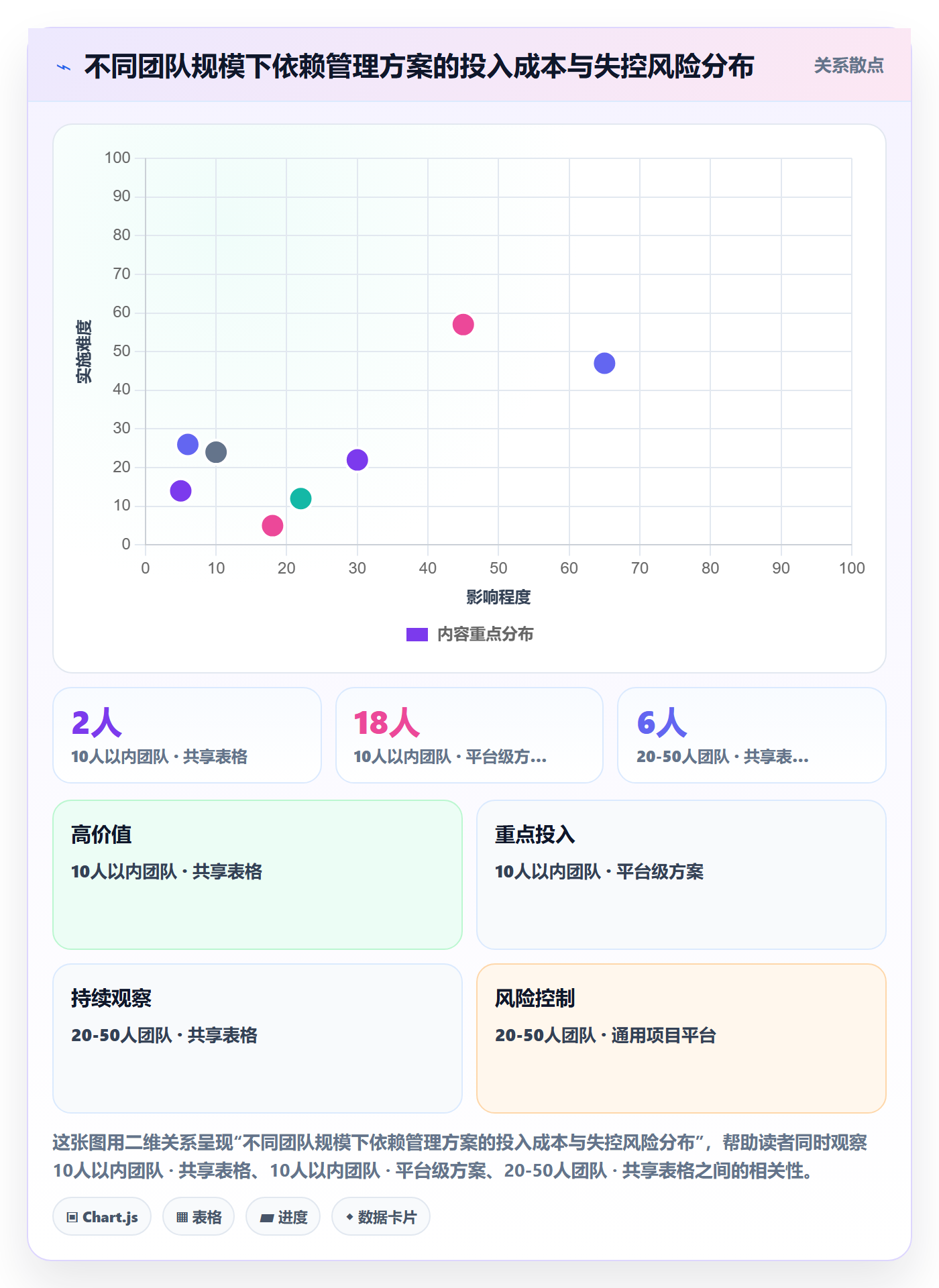The height and width of the screenshot is (1288, 939).
Task: Click the teal scatter point in the chart
Action: click(x=300, y=498)
